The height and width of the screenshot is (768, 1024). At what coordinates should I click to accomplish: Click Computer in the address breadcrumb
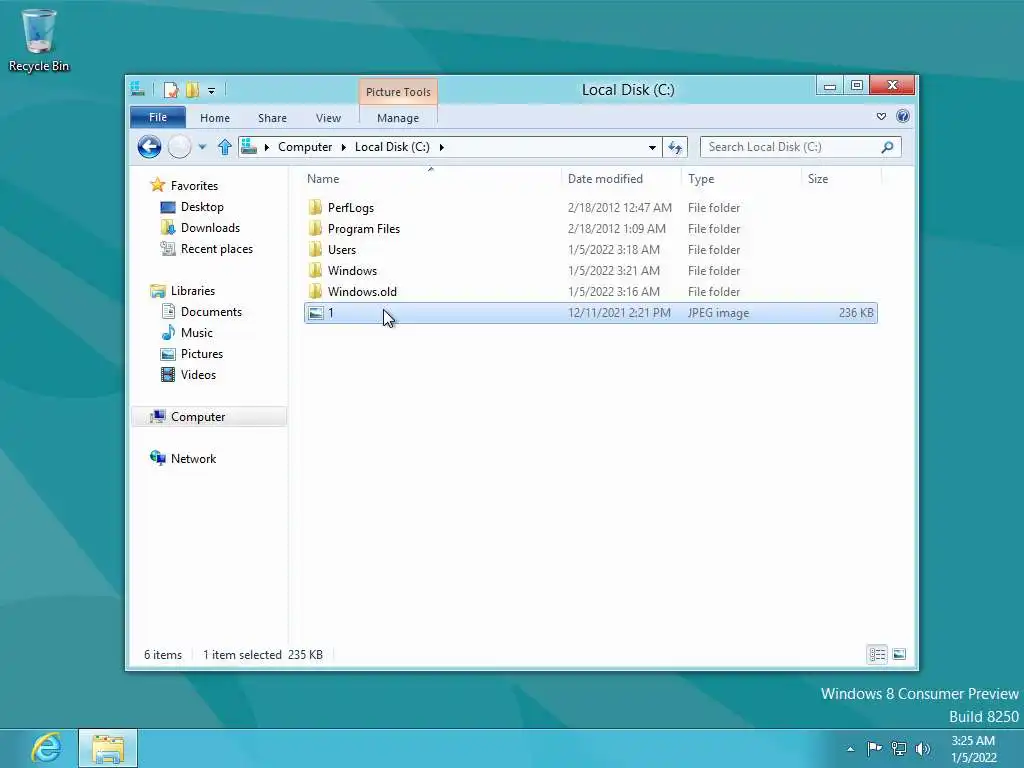point(305,147)
